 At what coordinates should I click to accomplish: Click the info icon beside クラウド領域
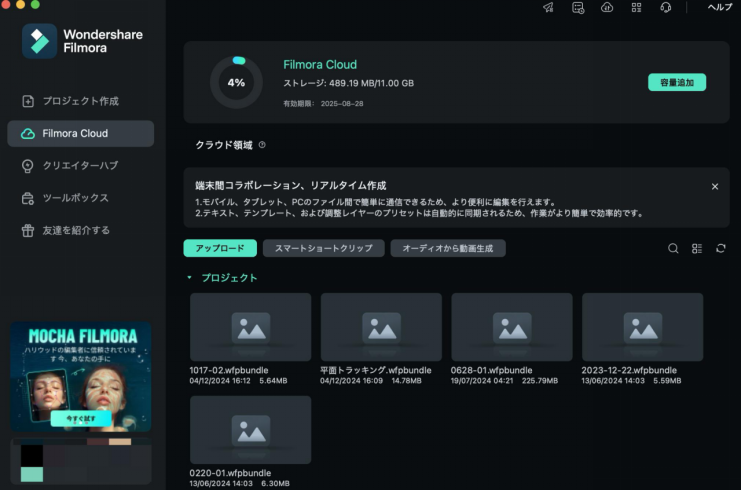tap(262, 145)
